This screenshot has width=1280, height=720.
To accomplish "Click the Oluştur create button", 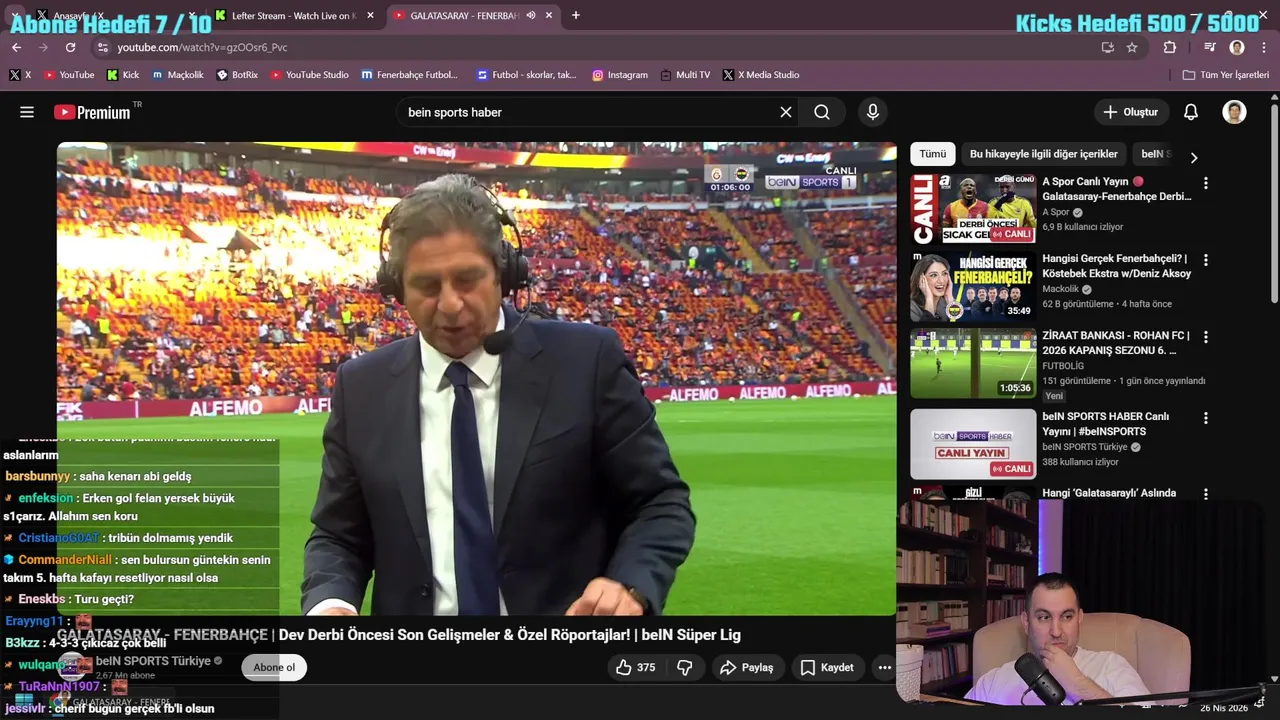I will click(1131, 112).
